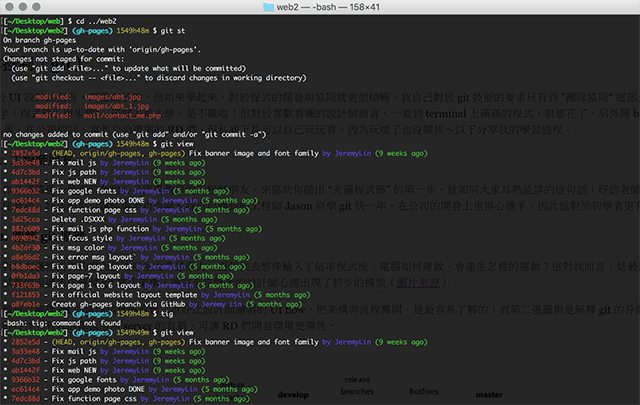This screenshot has width=640, height=405.
Task: Zoom the web2 terminal window
Action: click(x=36, y=7)
